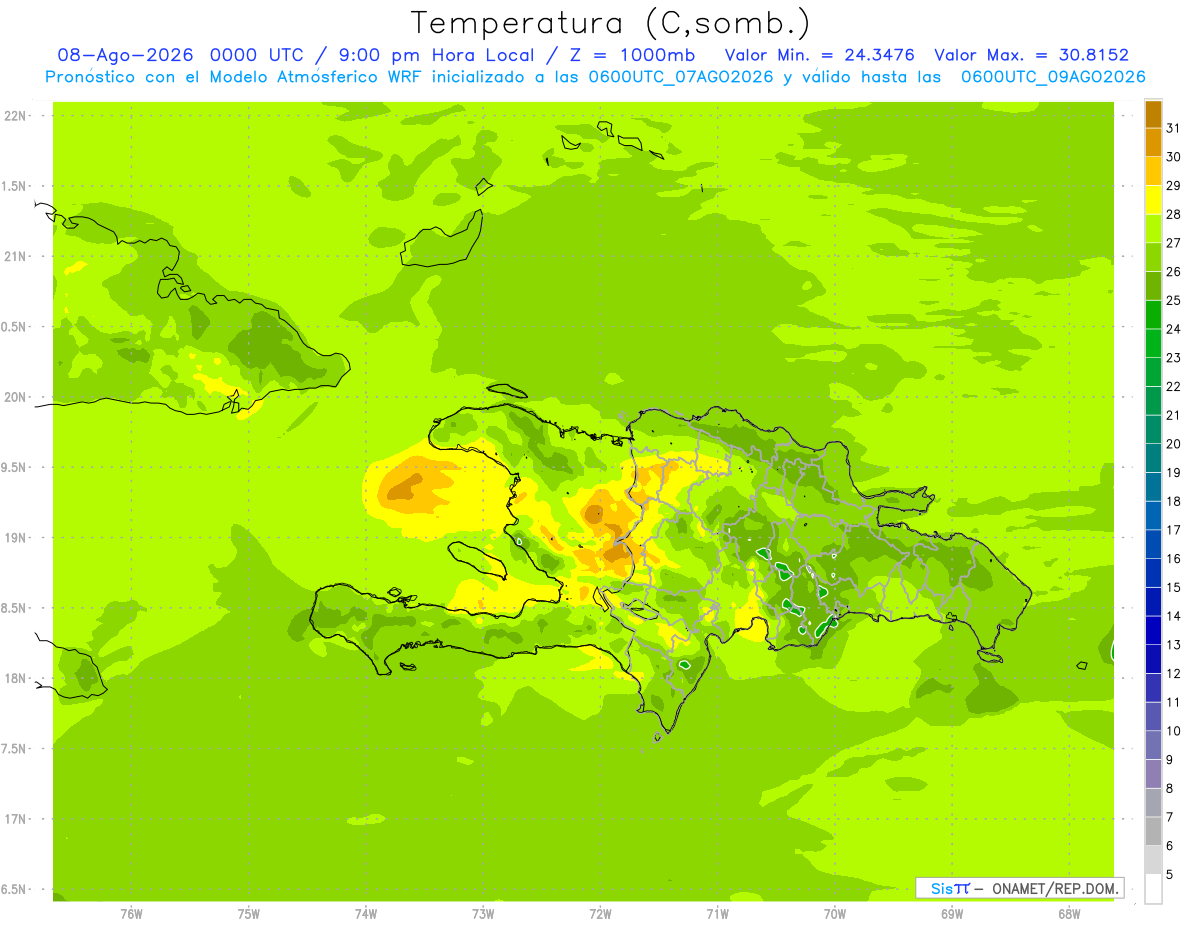This screenshot has width=1200, height=927.
Task: Click the orange legend swatch between 30 and 31
Action: [1153, 142]
